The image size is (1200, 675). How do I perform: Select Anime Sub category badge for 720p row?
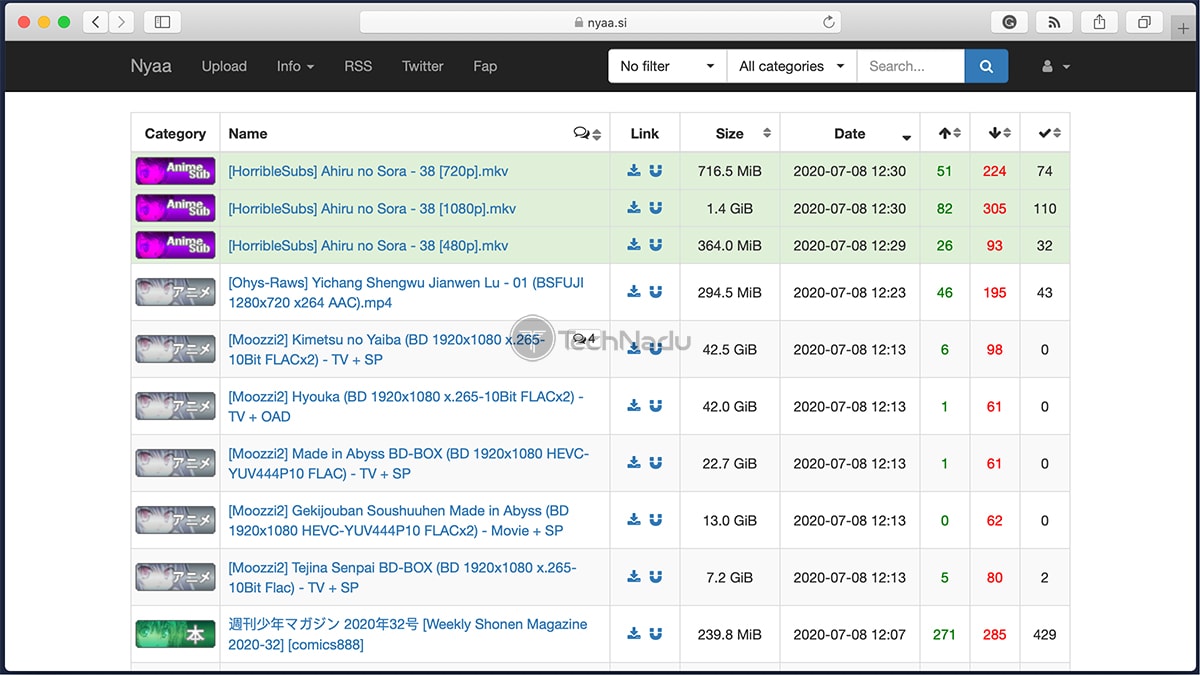175,171
